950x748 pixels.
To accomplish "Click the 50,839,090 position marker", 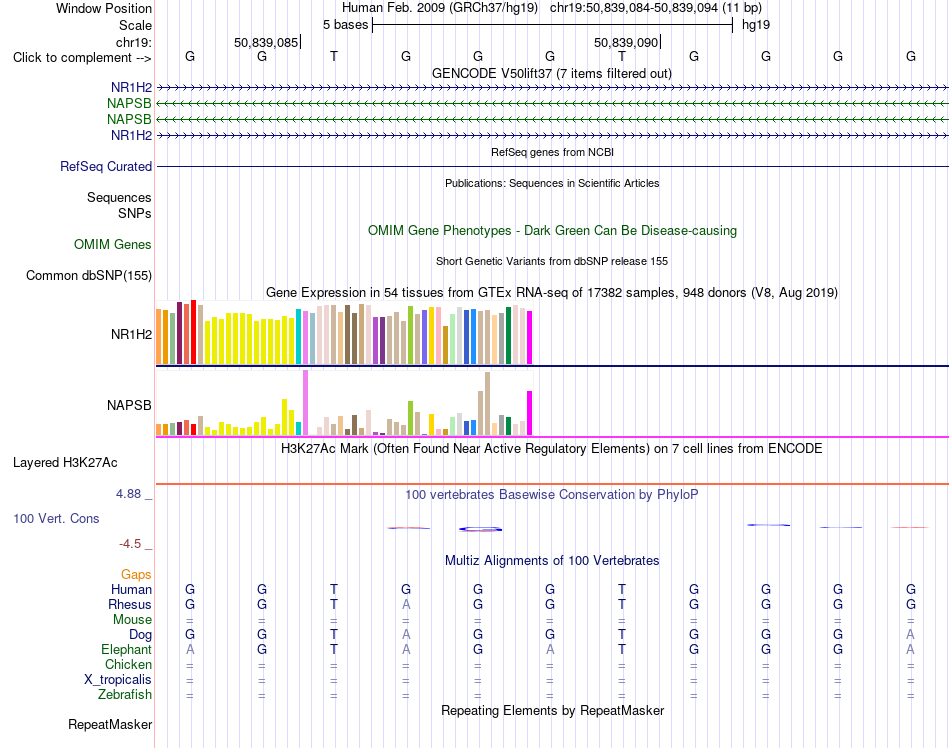I will tap(626, 42).
